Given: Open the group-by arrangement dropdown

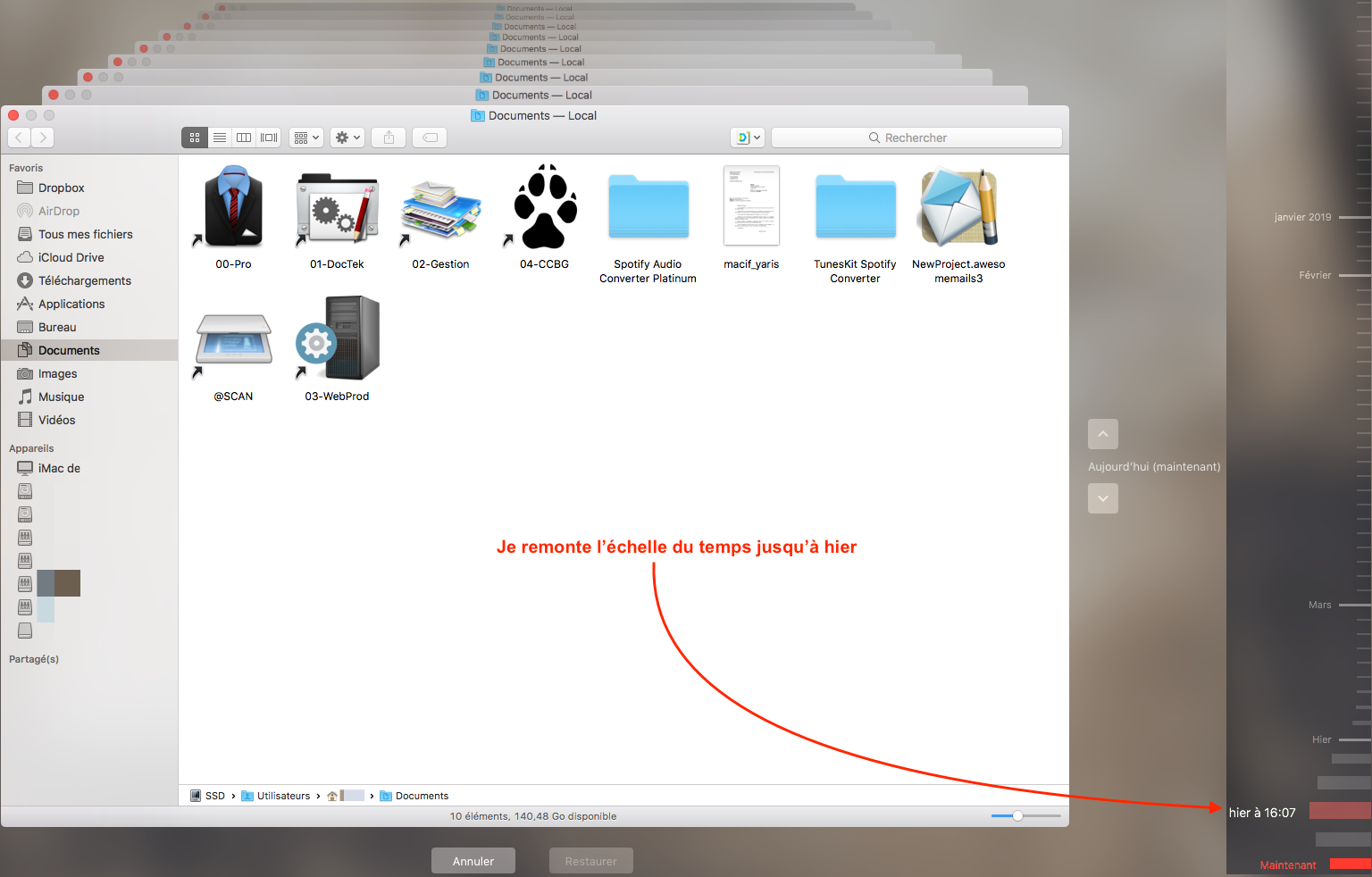Looking at the screenshot, I should [x=305, y=138].
